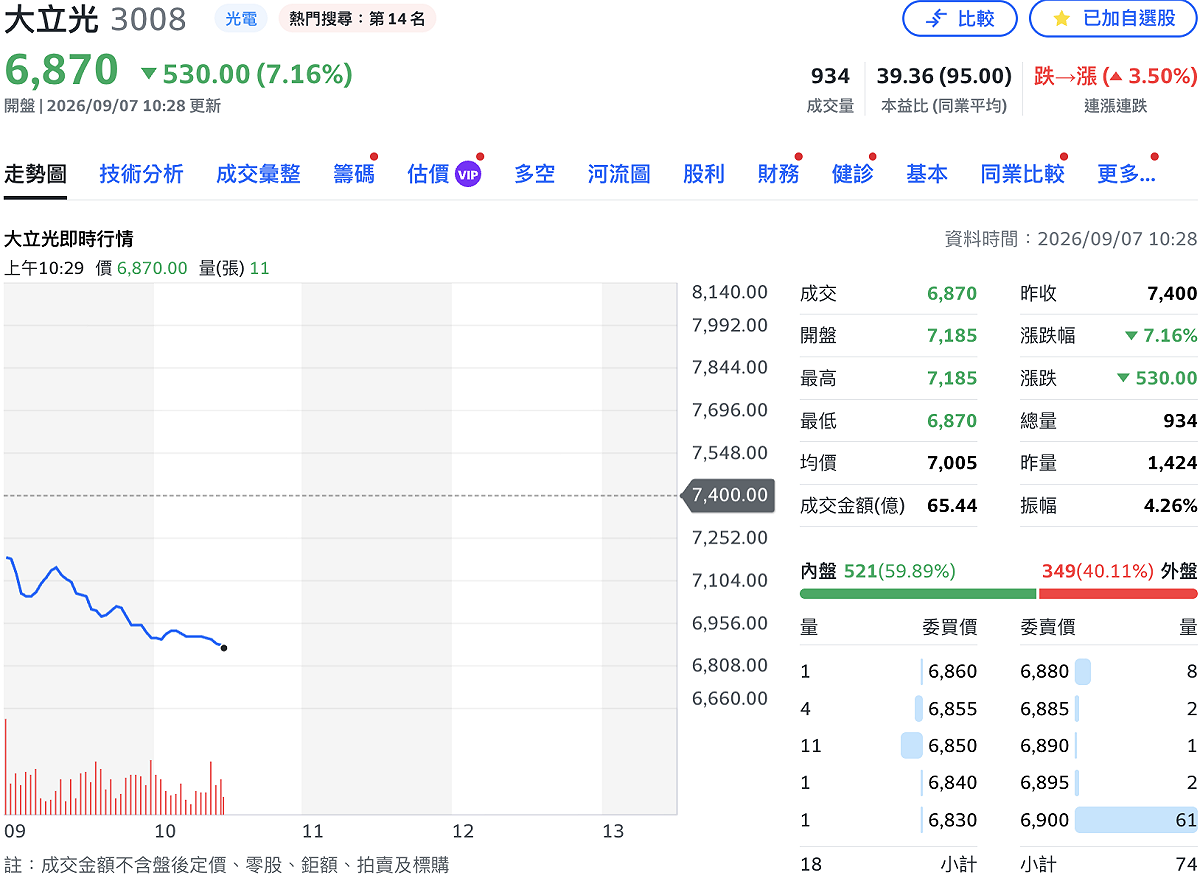Open the 財務 tab
Image resolution: width=1200 pixels, height=878 pixels.
778,174
